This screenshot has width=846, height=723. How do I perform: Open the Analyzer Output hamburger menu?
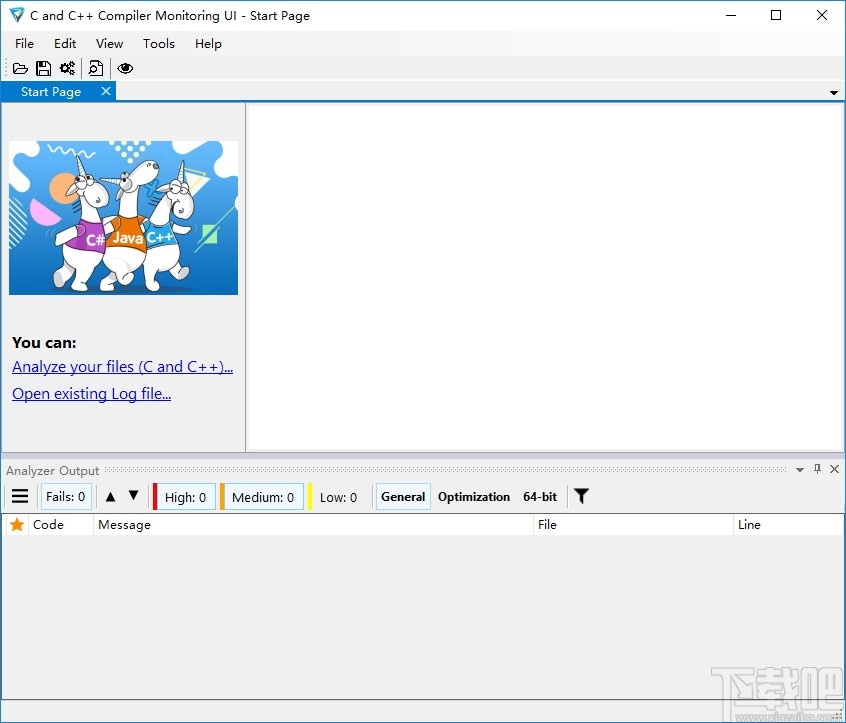[x=20, y=496]
